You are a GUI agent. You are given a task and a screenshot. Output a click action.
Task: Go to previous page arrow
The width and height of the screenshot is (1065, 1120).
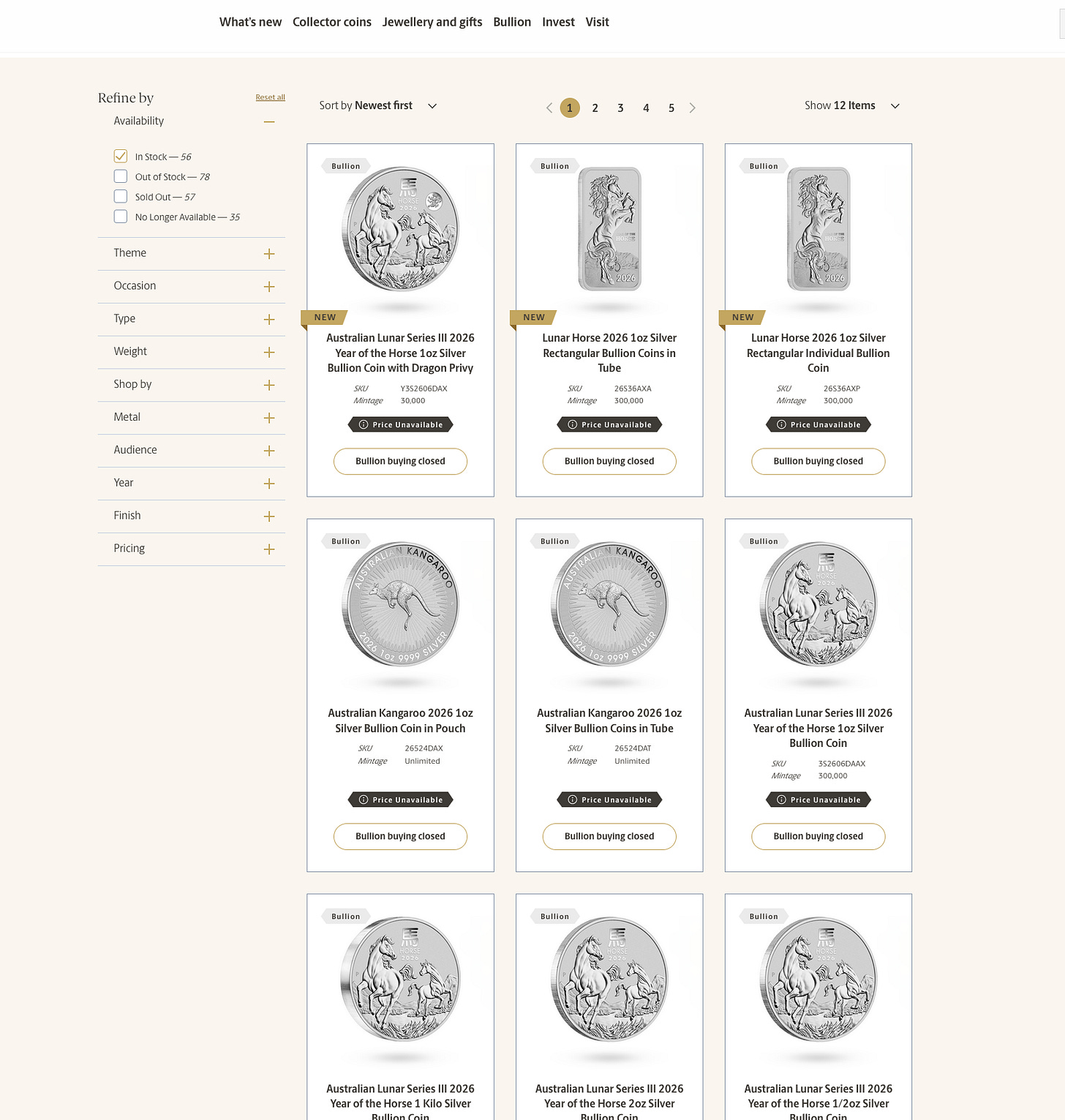pos(549,108)
